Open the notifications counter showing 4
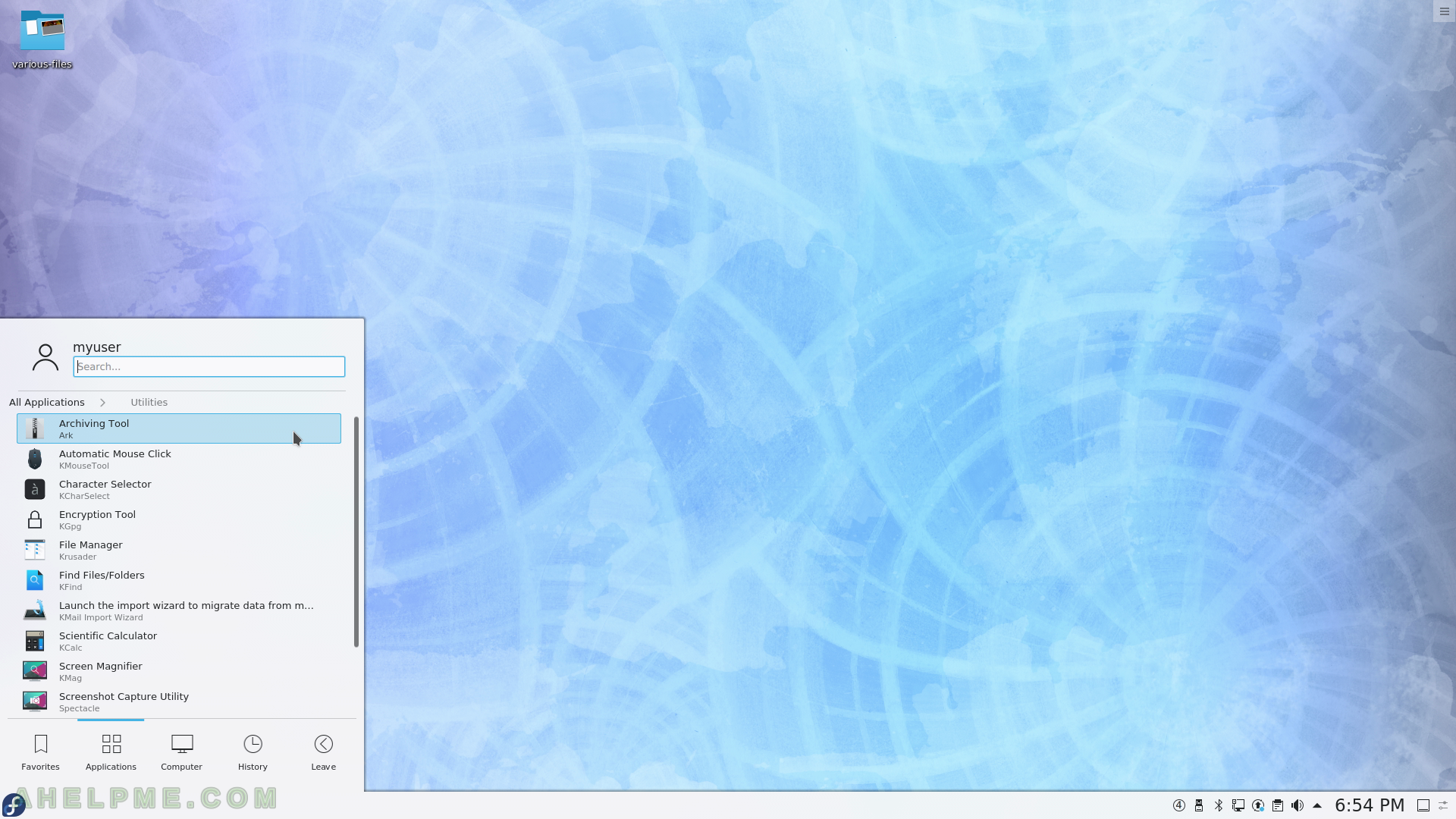 click(1179, 805)
